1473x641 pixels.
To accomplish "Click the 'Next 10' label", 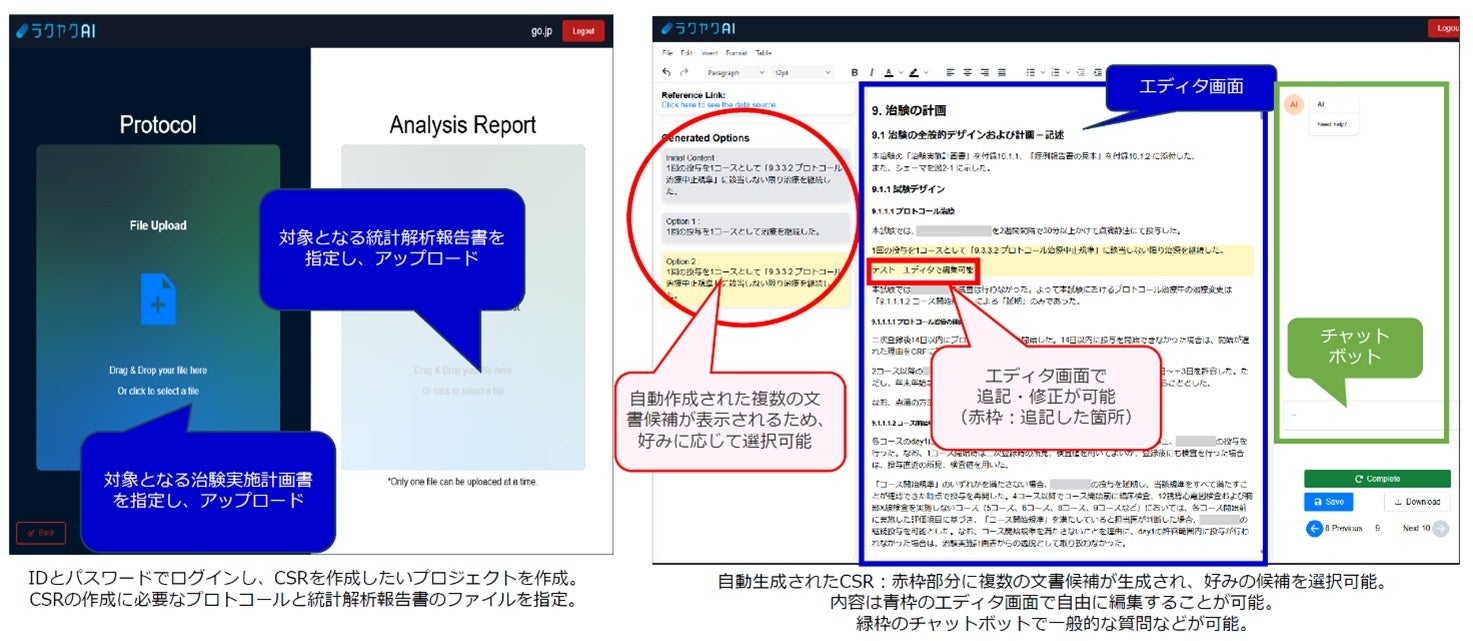I will point(1417,528).
